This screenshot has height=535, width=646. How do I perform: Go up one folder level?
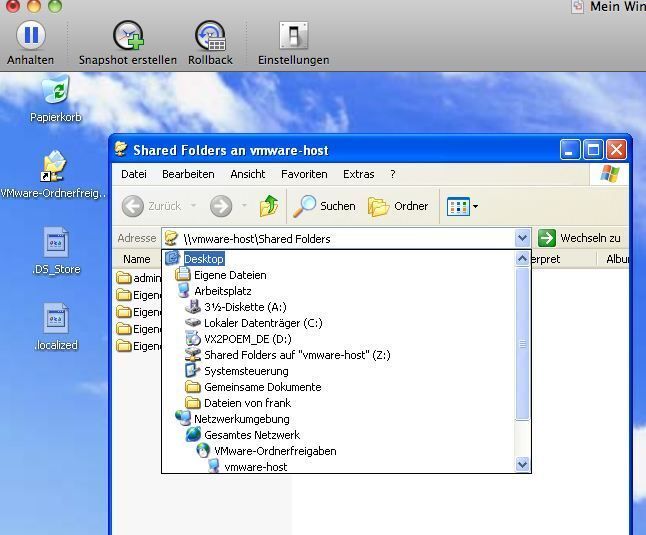(269, 206)
